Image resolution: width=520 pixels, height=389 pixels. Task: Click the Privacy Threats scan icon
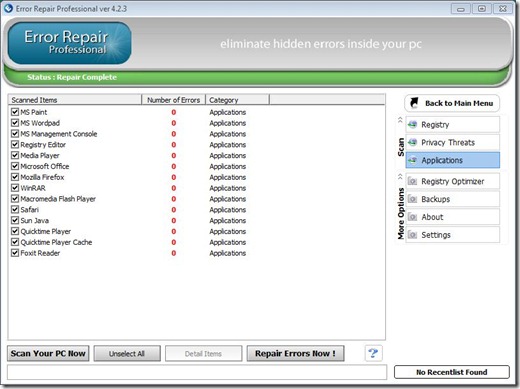[413, 143]
